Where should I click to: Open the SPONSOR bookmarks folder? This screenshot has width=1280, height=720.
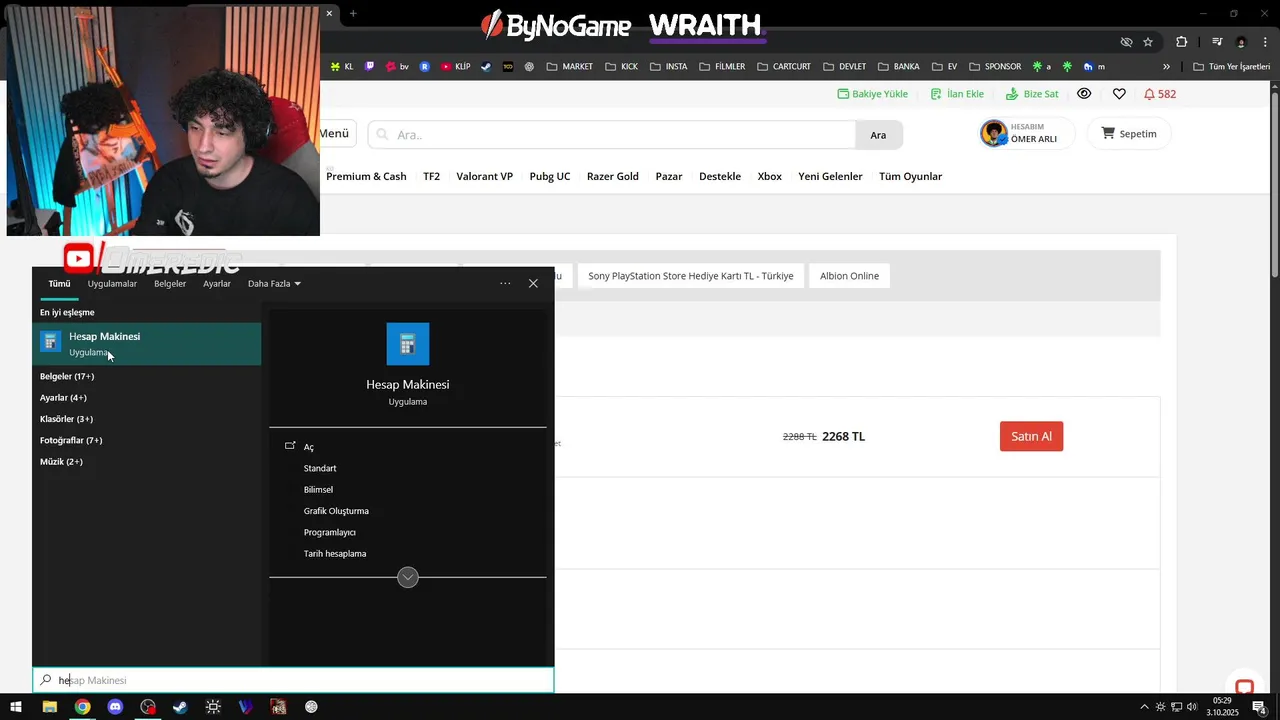point(995,67)
